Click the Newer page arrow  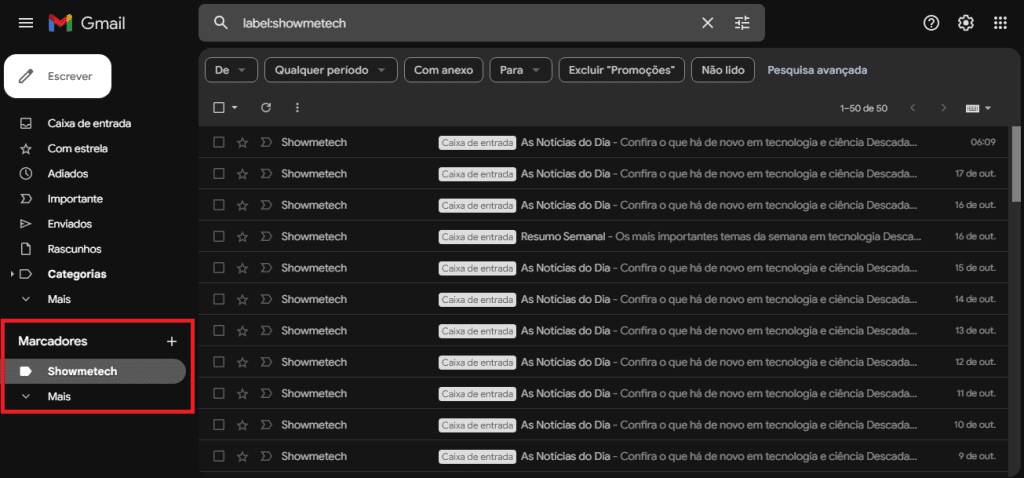(x=913, y=108)
